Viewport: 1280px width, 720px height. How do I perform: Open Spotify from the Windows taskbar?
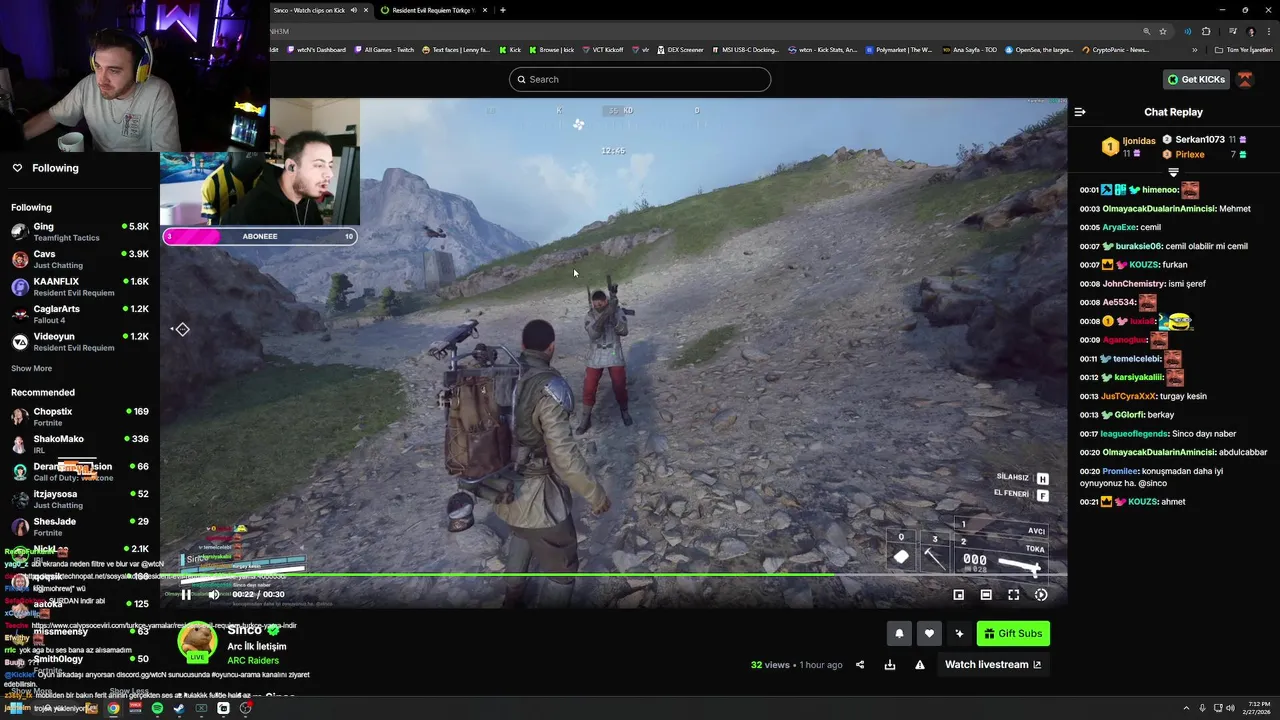pos(157,709)
